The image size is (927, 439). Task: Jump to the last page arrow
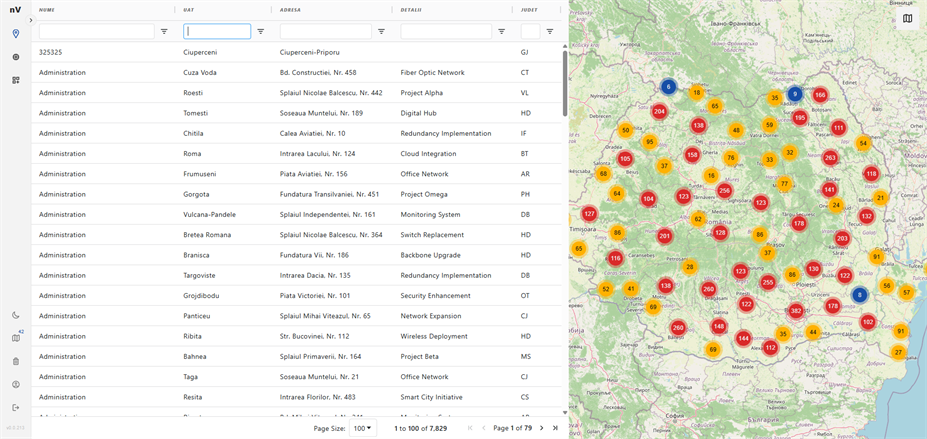coord(555,428)
